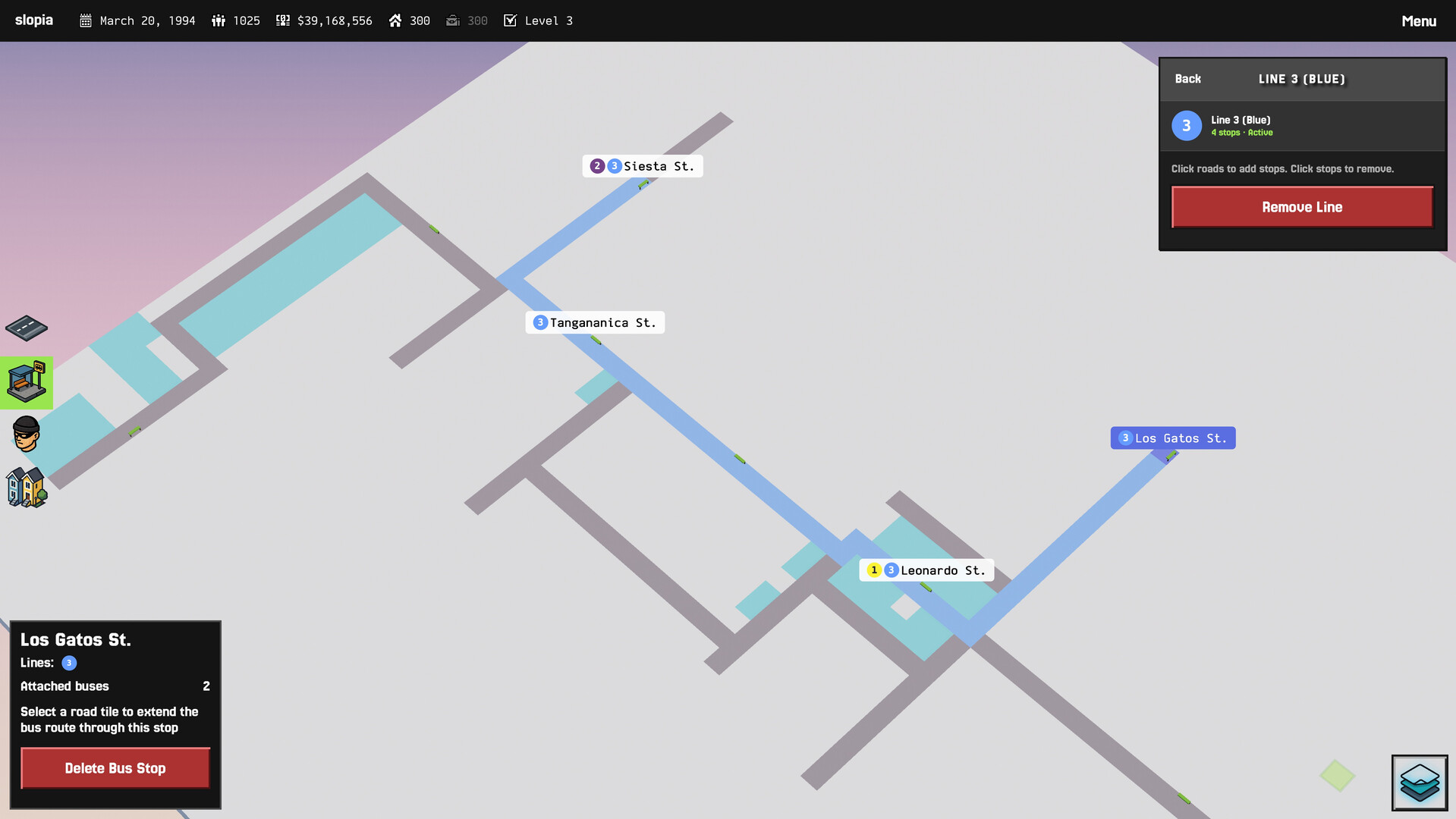Select the bus stop tool in the sidebar

click(27, 381)
